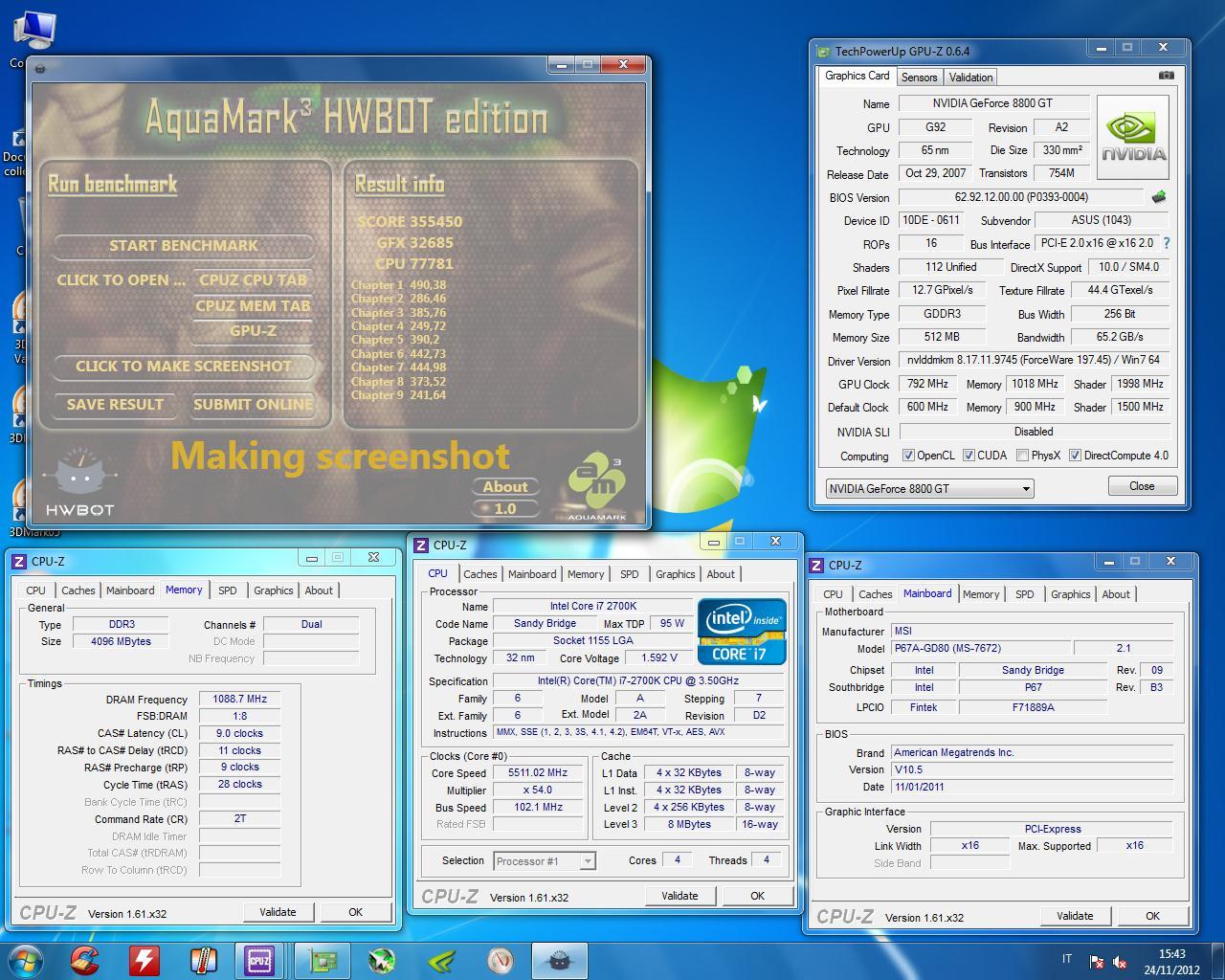Screen dimensions: 1225x980
Task: Open the Graphics tab in the Mainboard CPU-Z window
Action: pos(1070,594)
